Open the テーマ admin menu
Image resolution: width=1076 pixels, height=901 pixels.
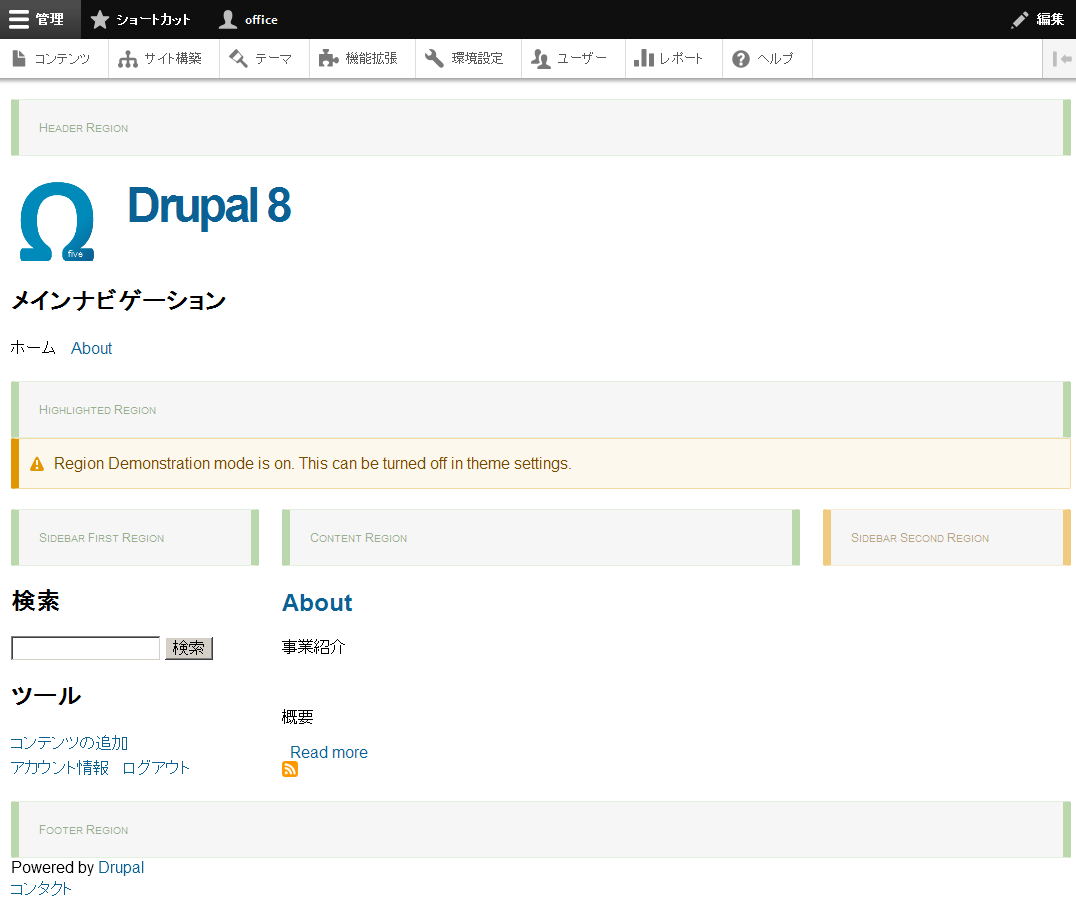(265, 59)
